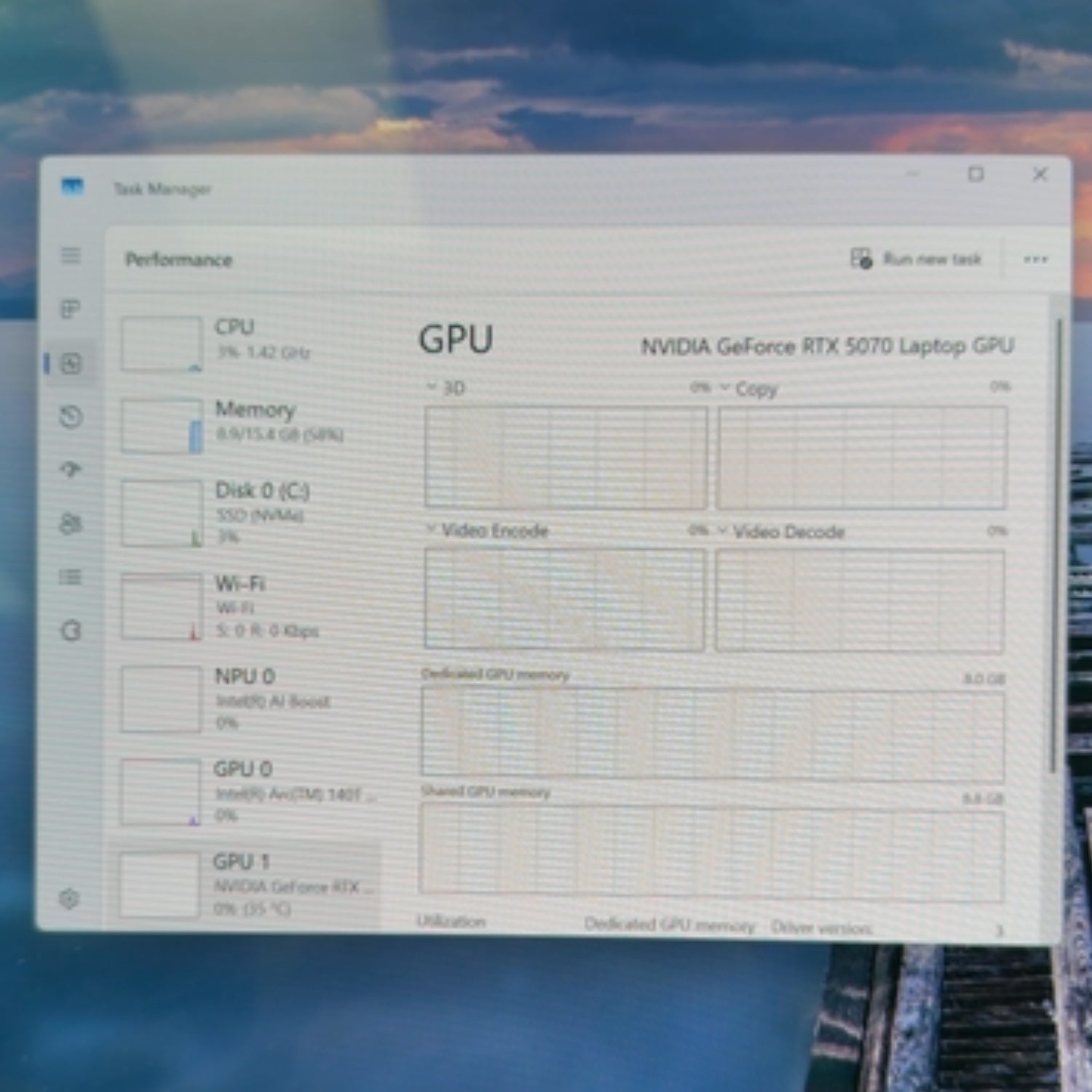This screenshot has height=1092, width=1092.
Task: Open the Startup apps sidebar icon
Action: tap(71, 470)
